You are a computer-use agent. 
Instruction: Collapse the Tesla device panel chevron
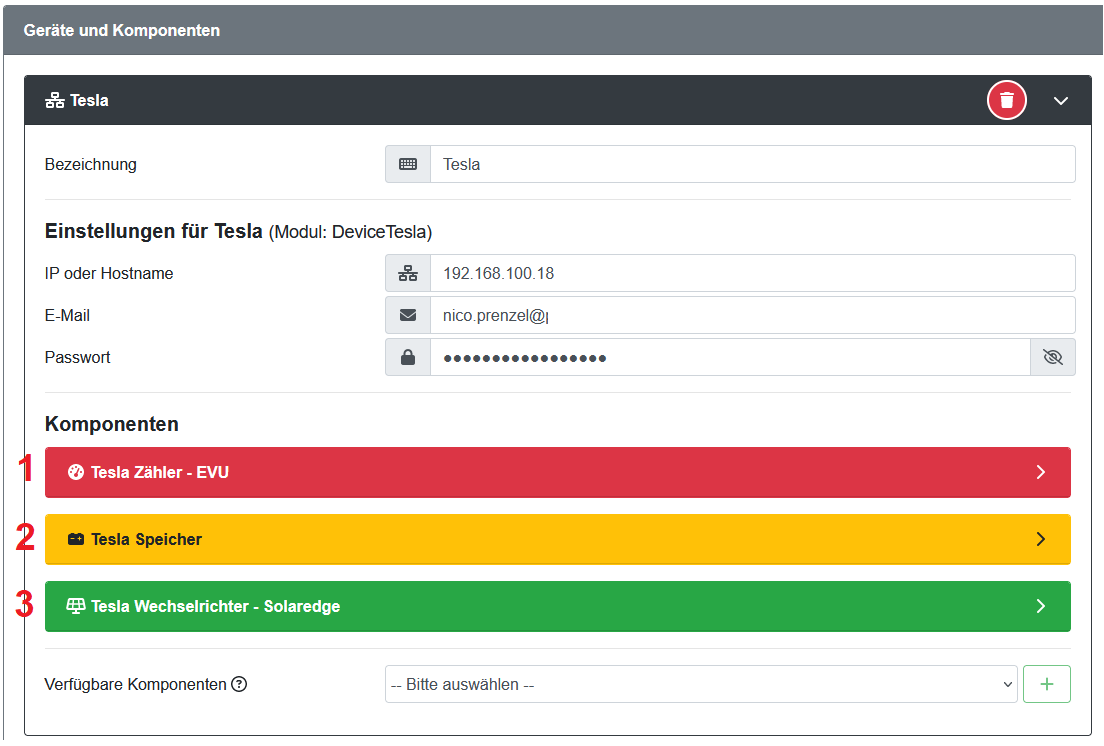[1061, 101]
